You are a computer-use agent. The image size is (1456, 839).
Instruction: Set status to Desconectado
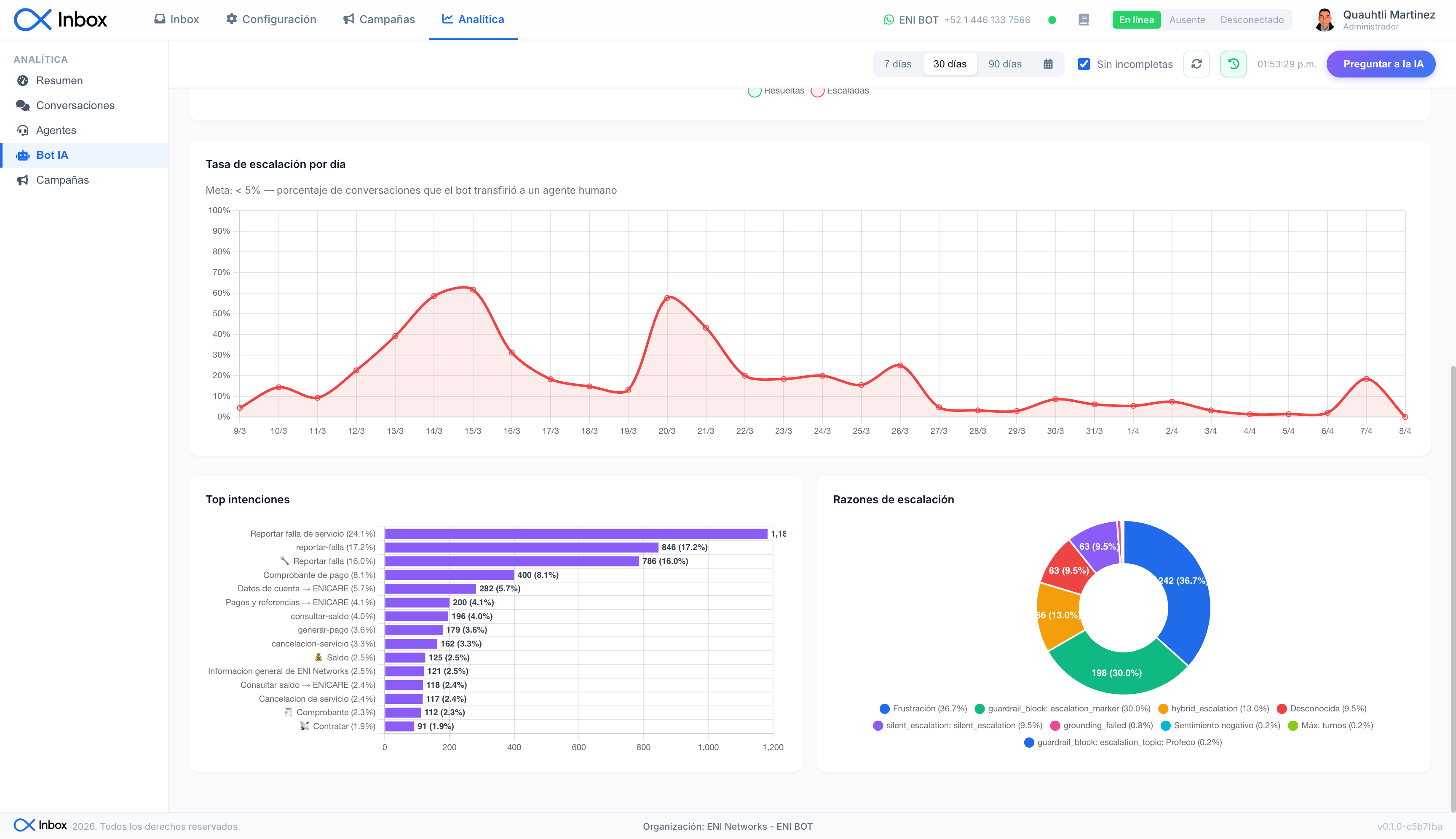[1252, 20]
